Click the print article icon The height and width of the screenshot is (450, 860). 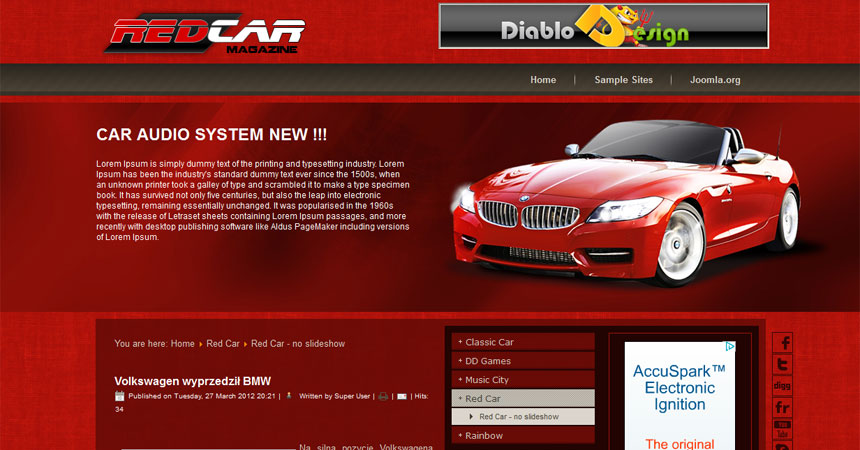tap(383, 396)
